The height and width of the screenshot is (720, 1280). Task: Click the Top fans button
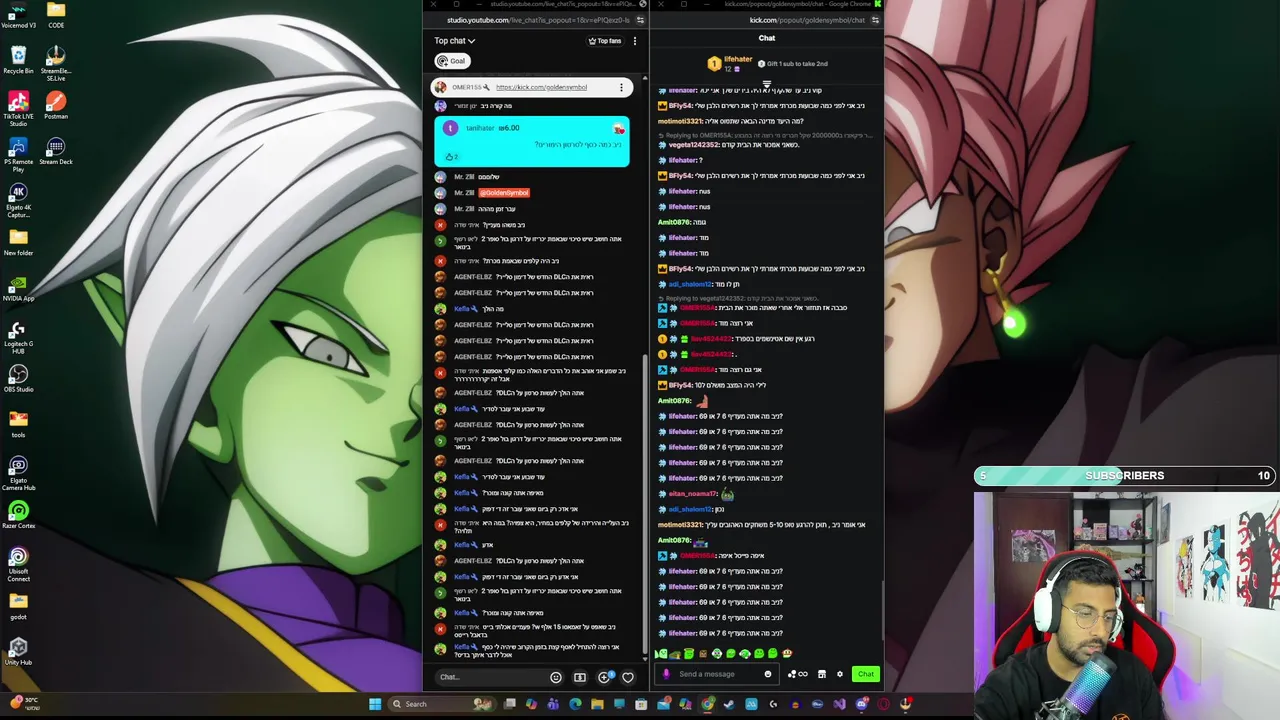pos(605,41)
